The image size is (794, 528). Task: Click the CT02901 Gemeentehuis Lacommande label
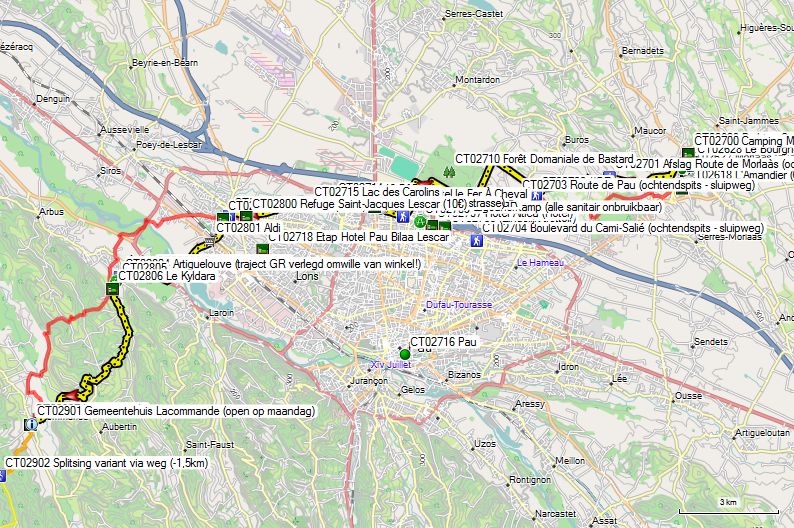pos(176,411)
